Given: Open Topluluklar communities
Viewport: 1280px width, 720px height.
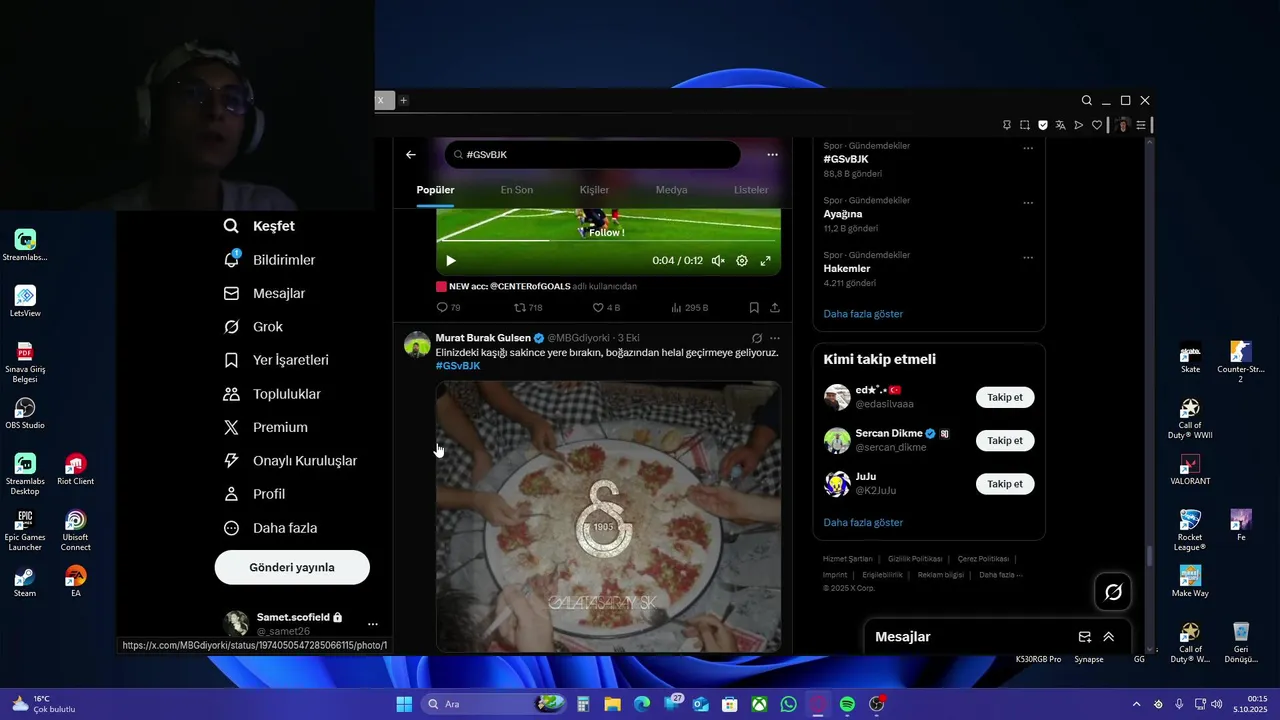Looking at the screenshot, I should (x=272, y=394).
